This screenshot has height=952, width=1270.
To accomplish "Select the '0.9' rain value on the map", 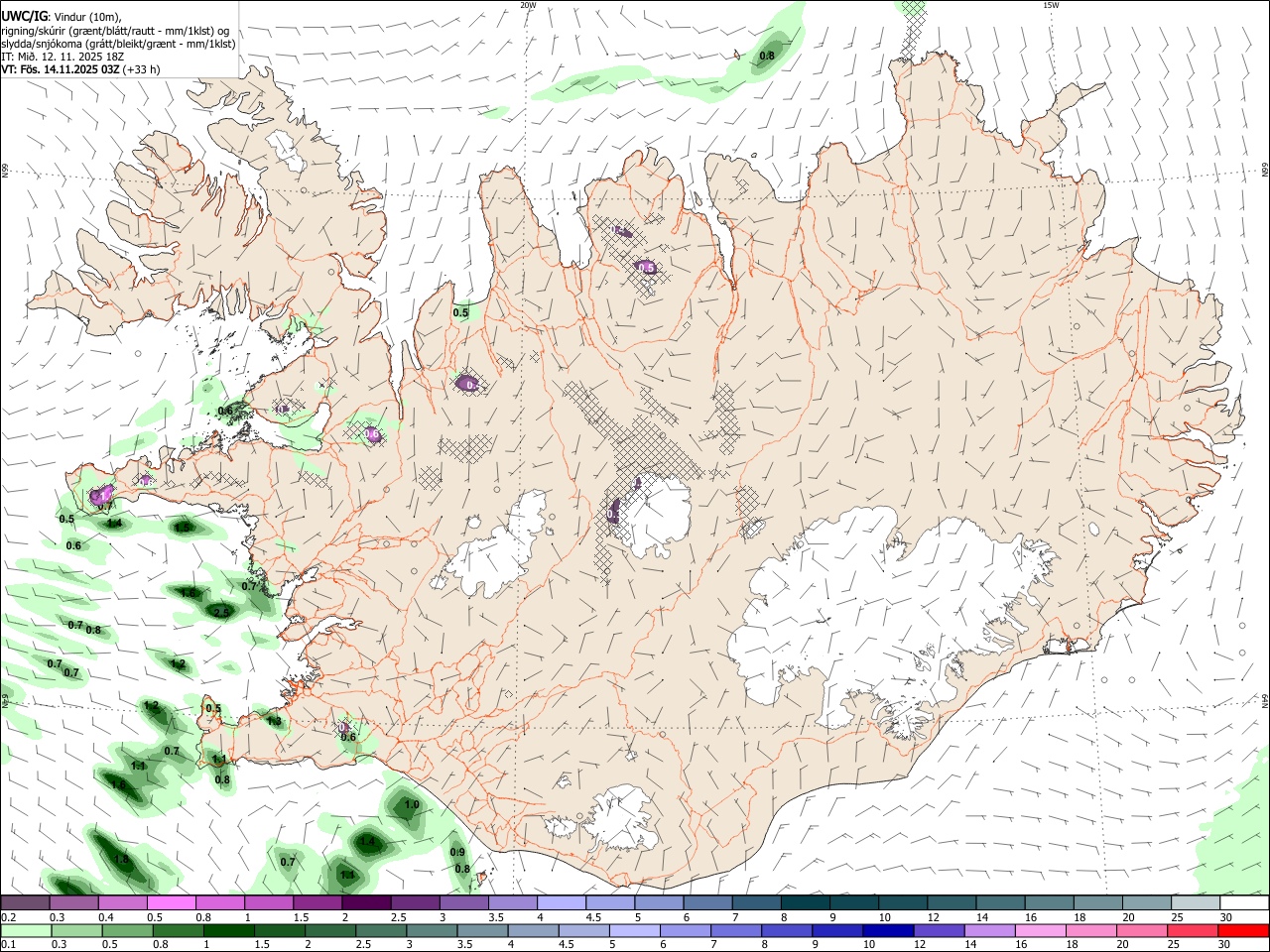I will pyautogui.click(x=457, y=852).
